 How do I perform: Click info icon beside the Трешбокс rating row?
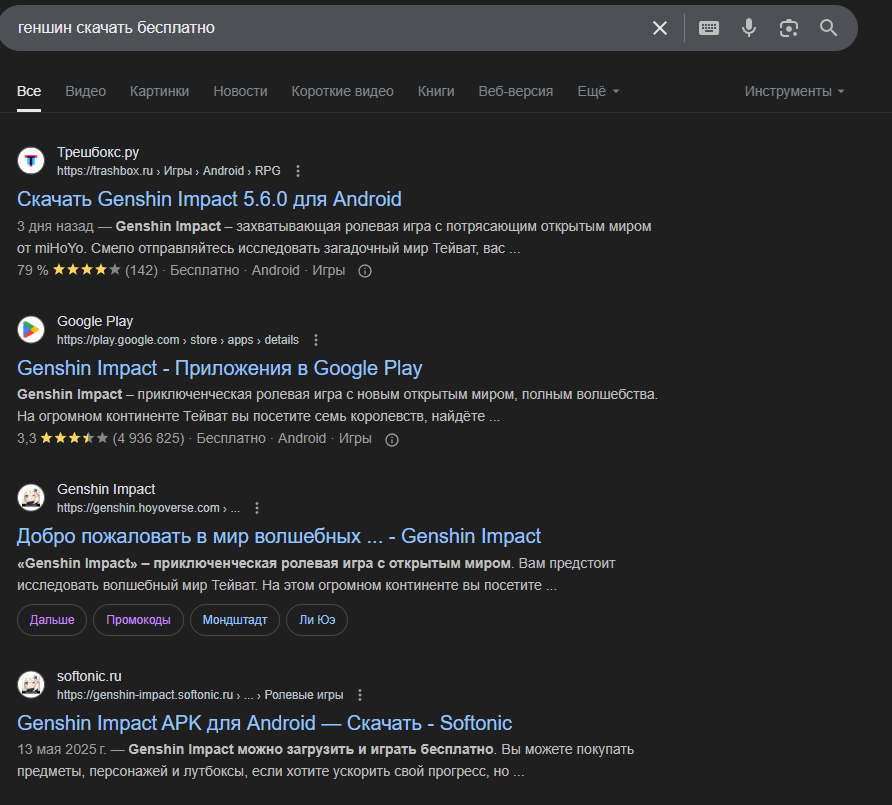(x=365, y=271)
